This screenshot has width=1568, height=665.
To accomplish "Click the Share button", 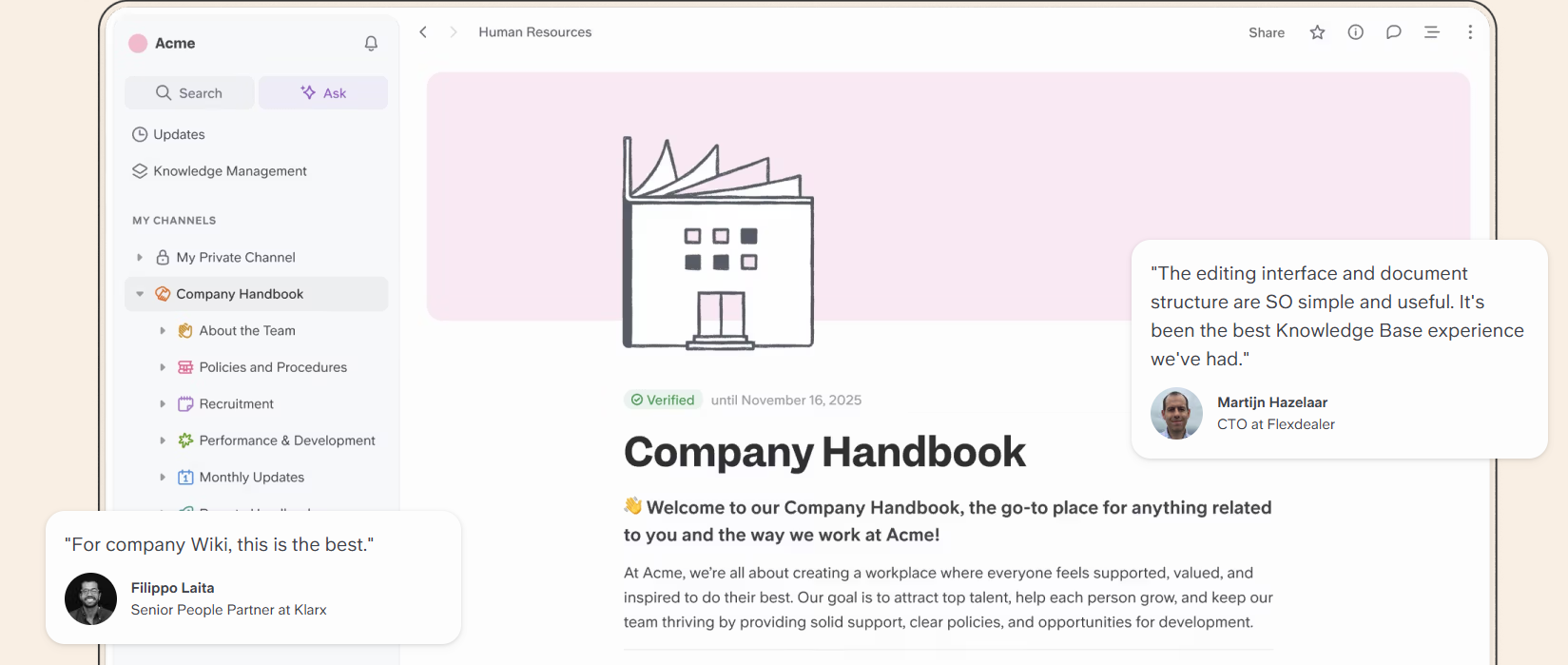I will pyautogui.click(x=1266, y=32).
